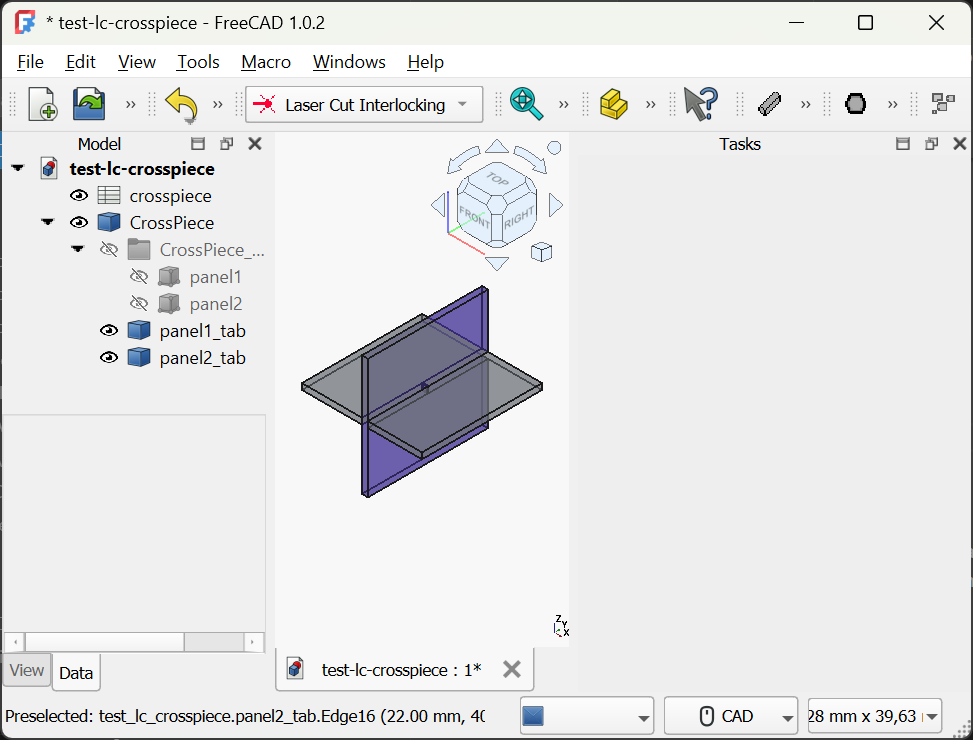Expand overflow chevron after the hexagon icon
Screen dimensions: 973x740
(892, 104)
